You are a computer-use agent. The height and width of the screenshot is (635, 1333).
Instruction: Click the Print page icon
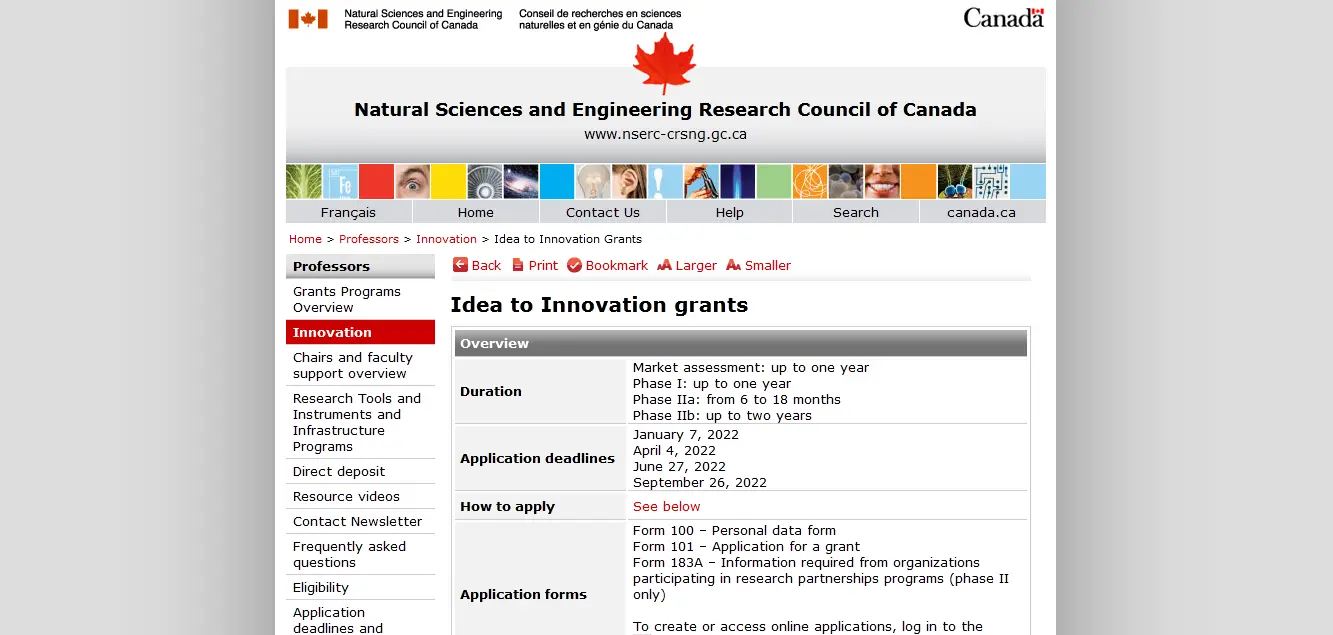click(518, 265)
